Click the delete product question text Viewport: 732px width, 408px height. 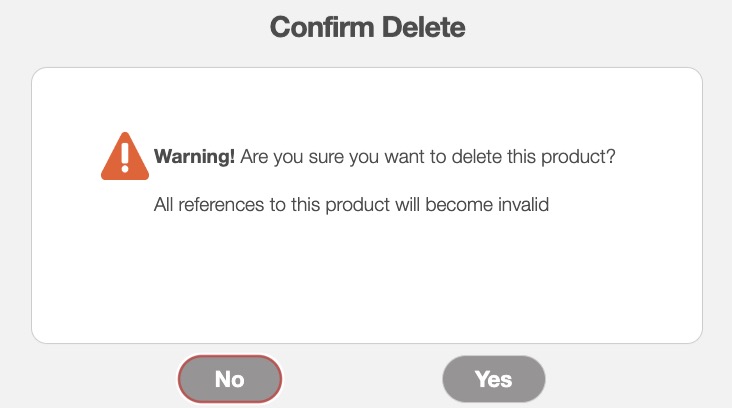(435, 158)
